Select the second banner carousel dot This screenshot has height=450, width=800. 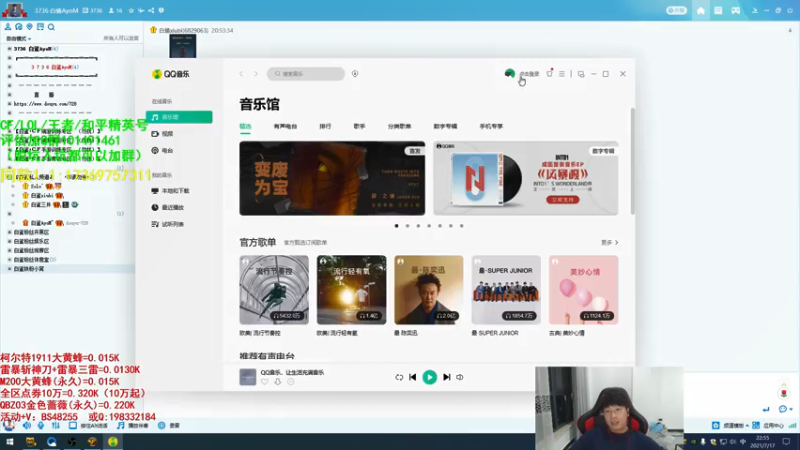tap(407, 226)
